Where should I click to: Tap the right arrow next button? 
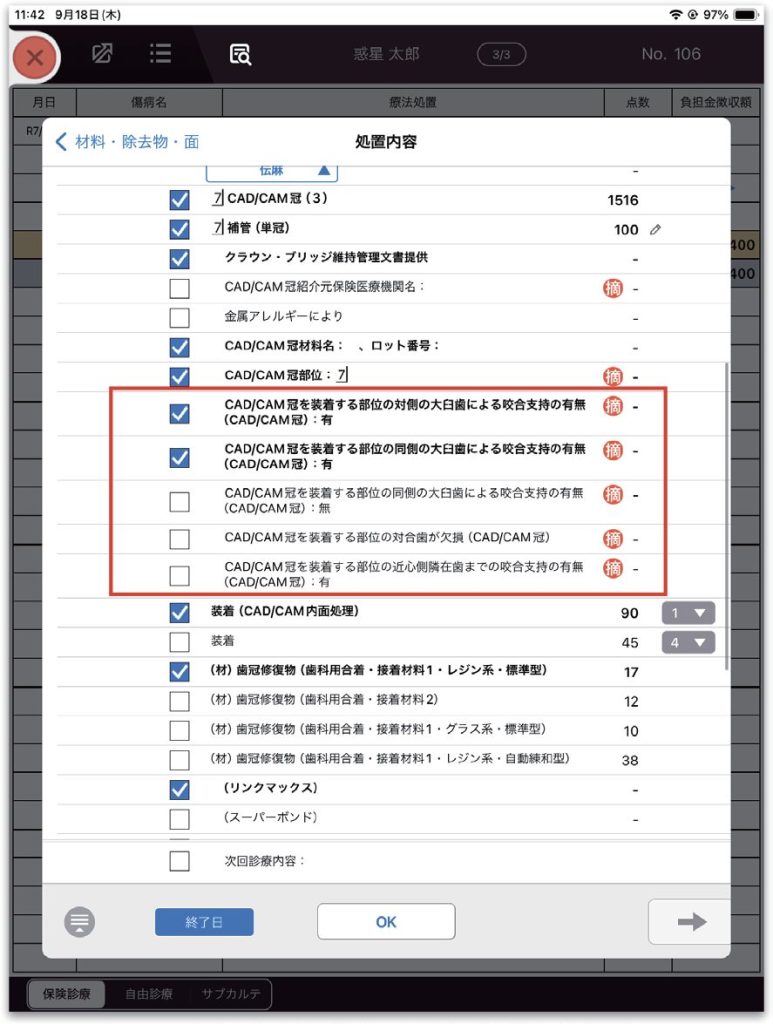(690, 922)
